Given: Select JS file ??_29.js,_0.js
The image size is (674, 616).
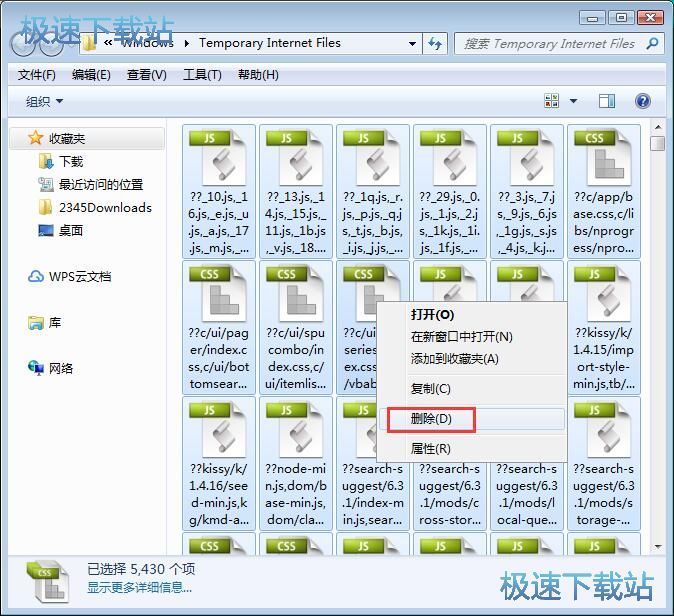Looking at the screenshot, I should [450, 192].
